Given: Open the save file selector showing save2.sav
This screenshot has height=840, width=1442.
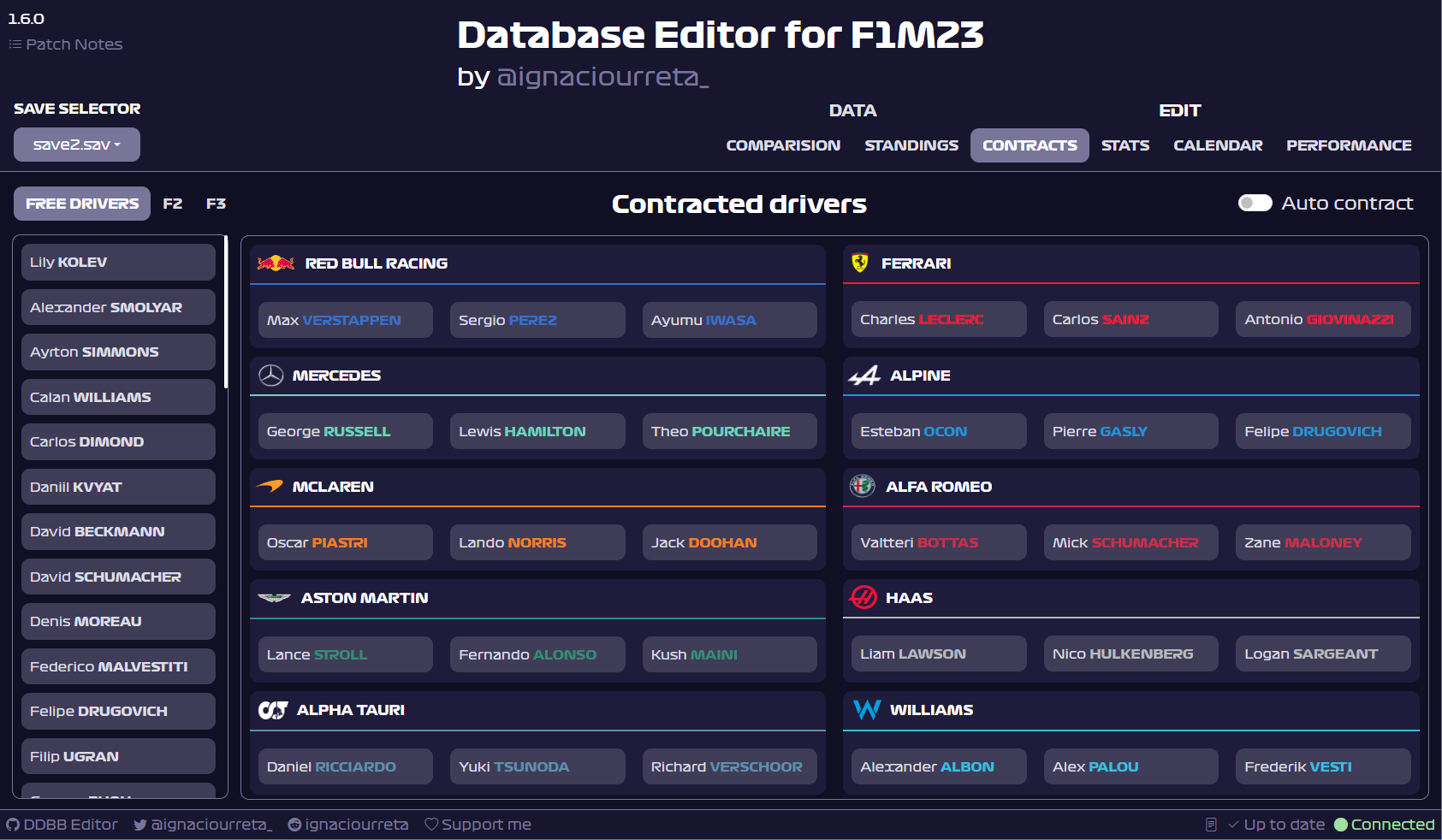Looking at the screenshot, I should tap(76, 144).
